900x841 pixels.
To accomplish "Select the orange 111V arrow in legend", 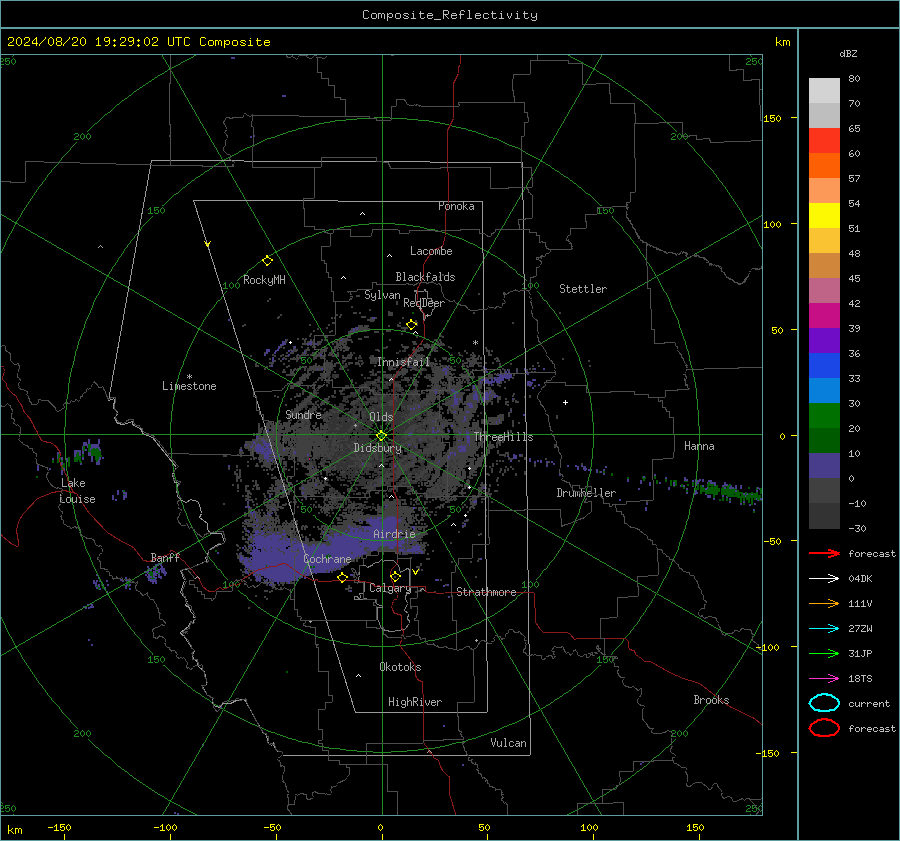I will (824, 603).
